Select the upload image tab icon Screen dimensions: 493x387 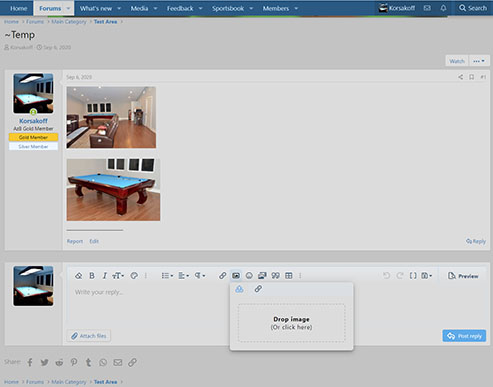point(239,289)
